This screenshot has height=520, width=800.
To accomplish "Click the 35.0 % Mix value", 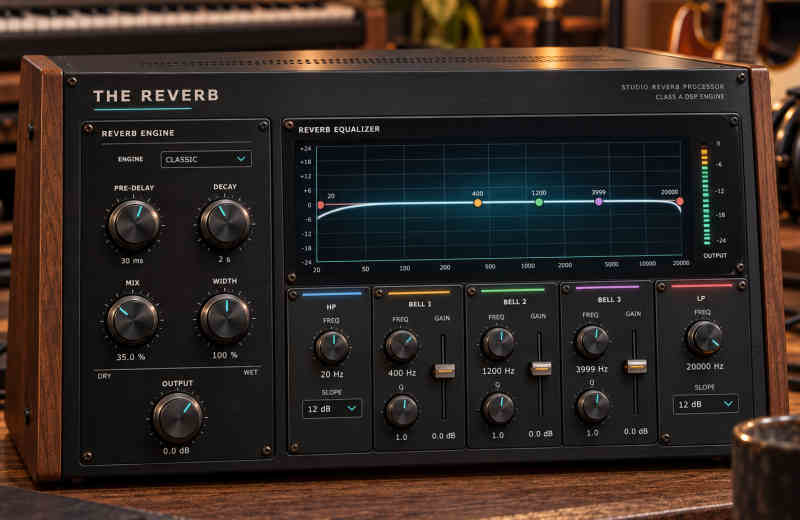I will tap(131, 357).
